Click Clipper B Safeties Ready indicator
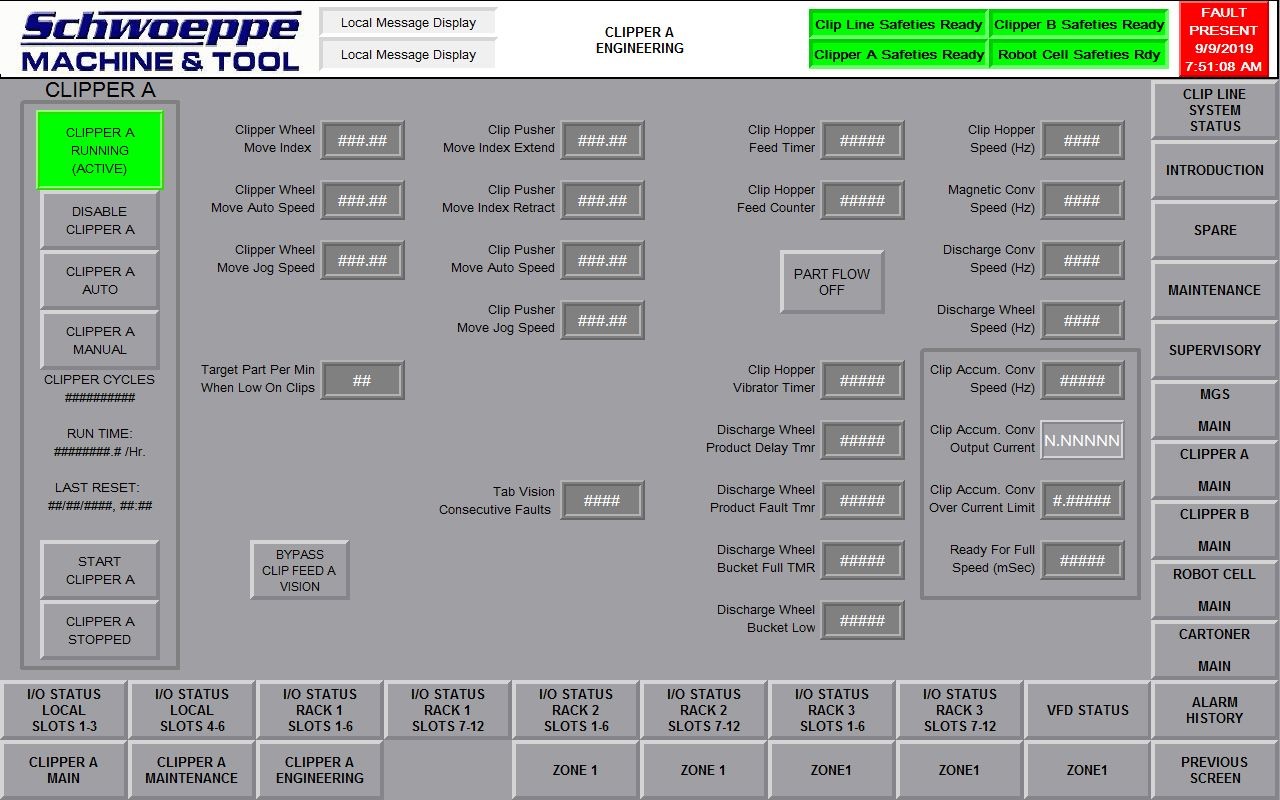 pyautogui.click(x=1079, y=25)
